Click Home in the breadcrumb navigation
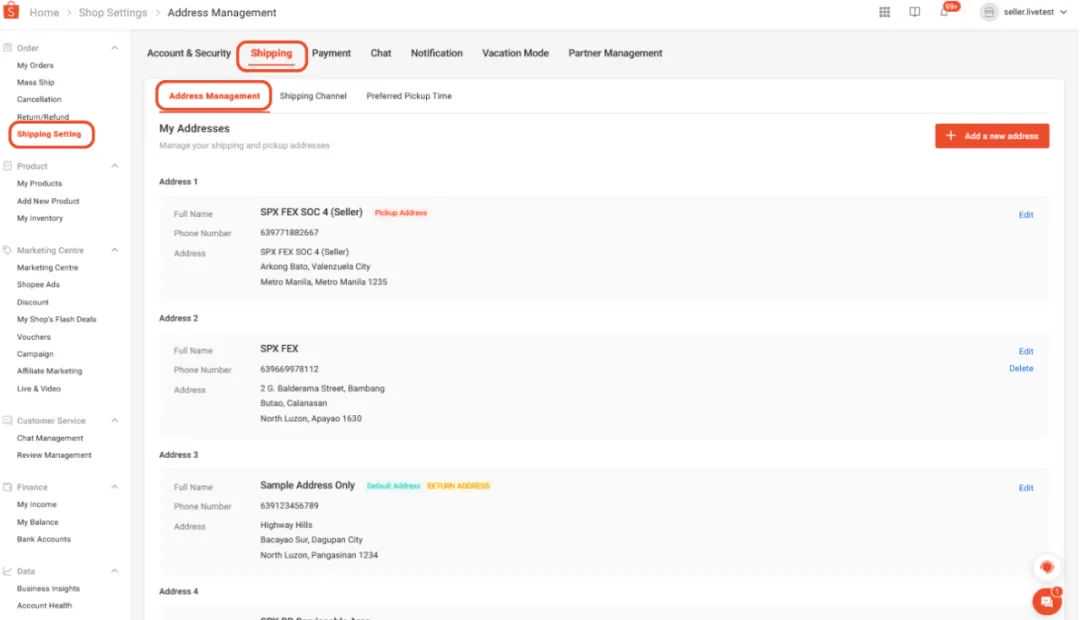 44,12
